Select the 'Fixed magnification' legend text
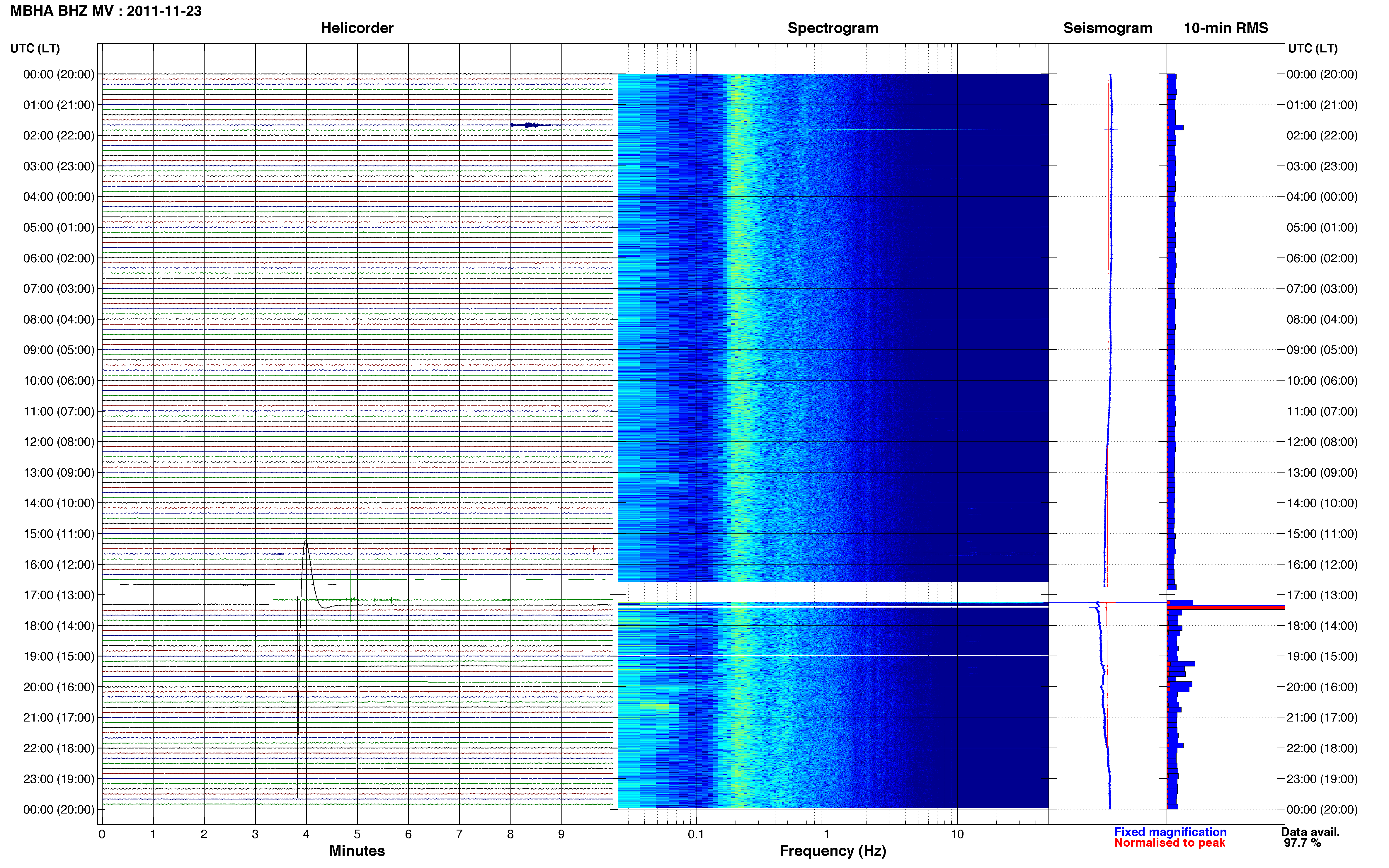Image resolution: width=1389 pixels, height=868 pixels. [1170, 832]
